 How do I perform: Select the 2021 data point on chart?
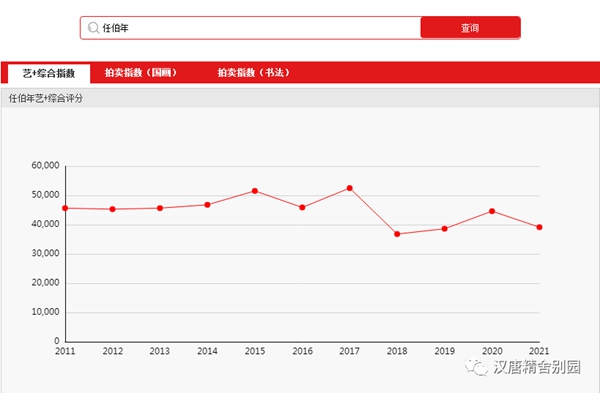pyautogui.click(x=540, y=227)
